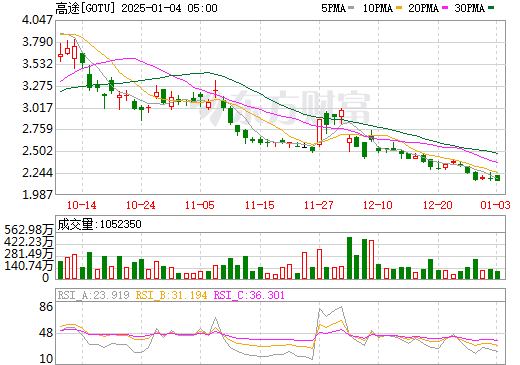Click the 10PMA legend label
520x365 pixels.
[x=377, y=8]
